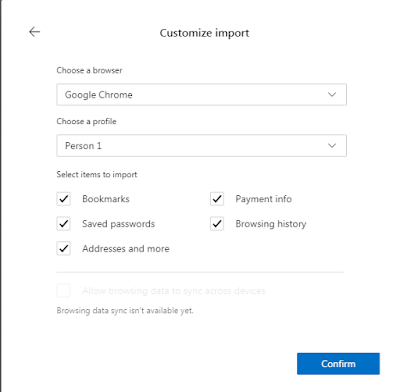Screen dimensions: 400x392
Task: Click the chevron in the Google Chrome dropdown
Action: click(x=332, y=94)
